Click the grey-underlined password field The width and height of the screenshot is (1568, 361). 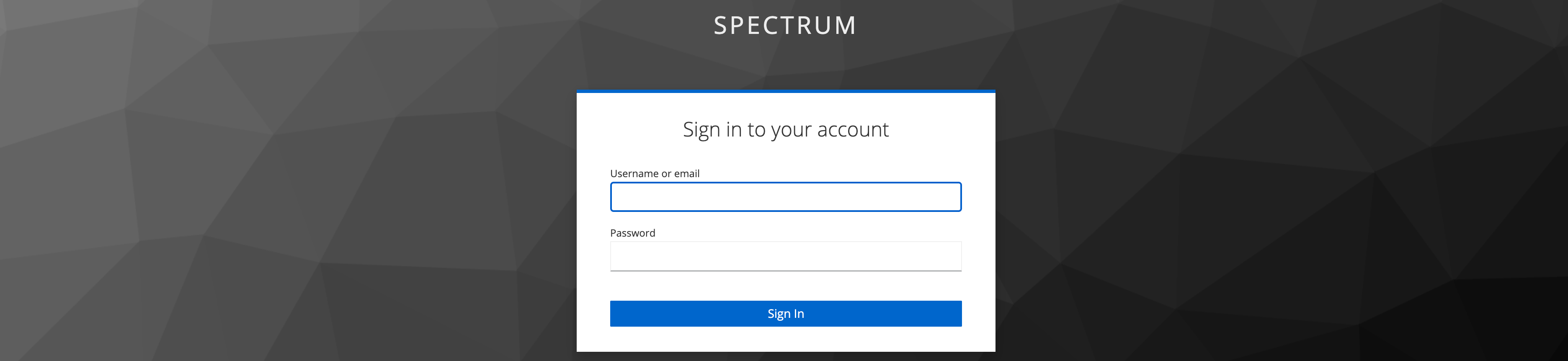785,256
